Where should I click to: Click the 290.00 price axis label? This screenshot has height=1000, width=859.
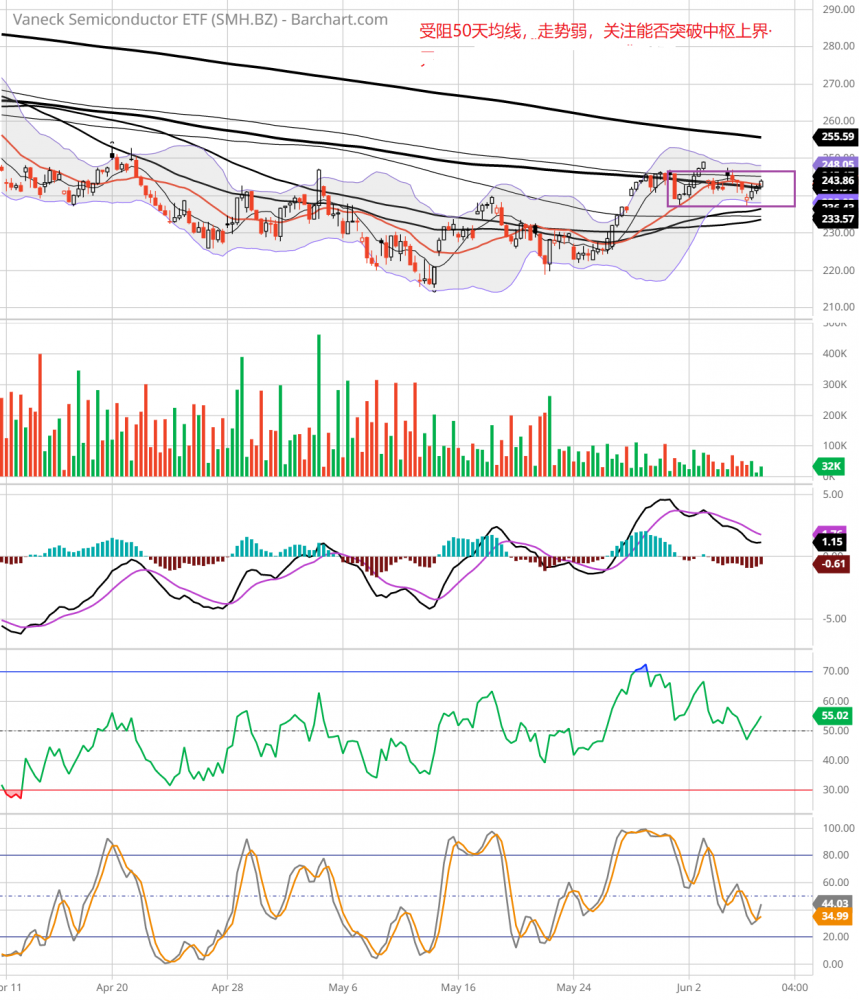click(x=837, y=9)
